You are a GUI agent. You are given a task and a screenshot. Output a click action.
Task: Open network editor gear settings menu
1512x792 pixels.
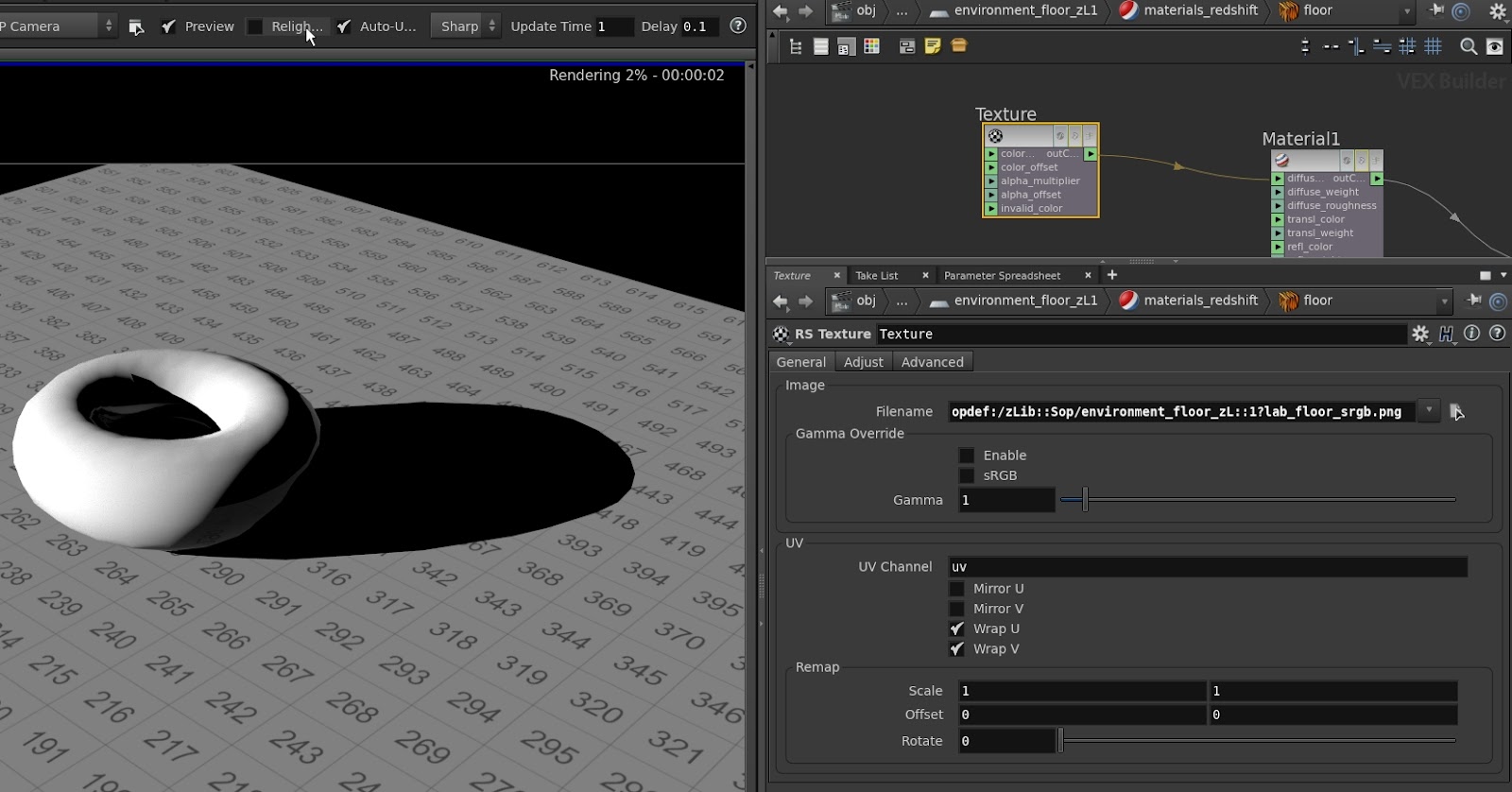coord(1498,11)
